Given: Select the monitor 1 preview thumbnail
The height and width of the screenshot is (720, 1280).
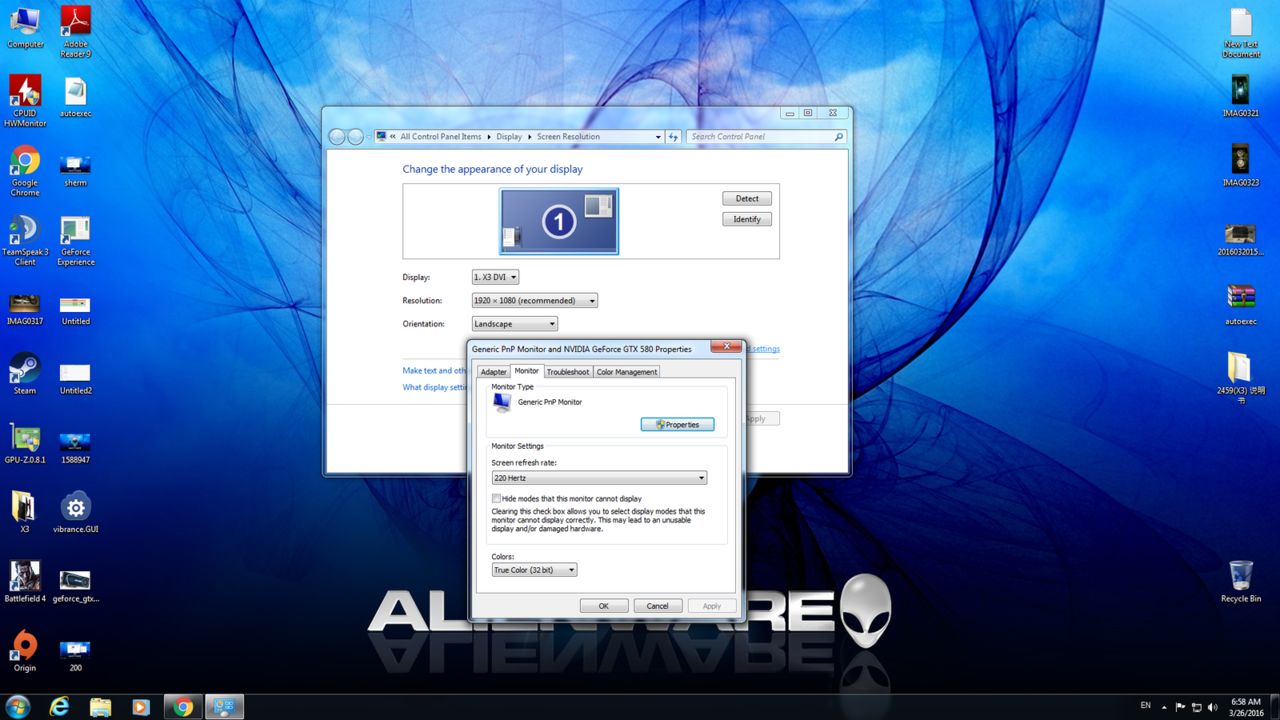Looking at the screenshot, I should 559,221.
